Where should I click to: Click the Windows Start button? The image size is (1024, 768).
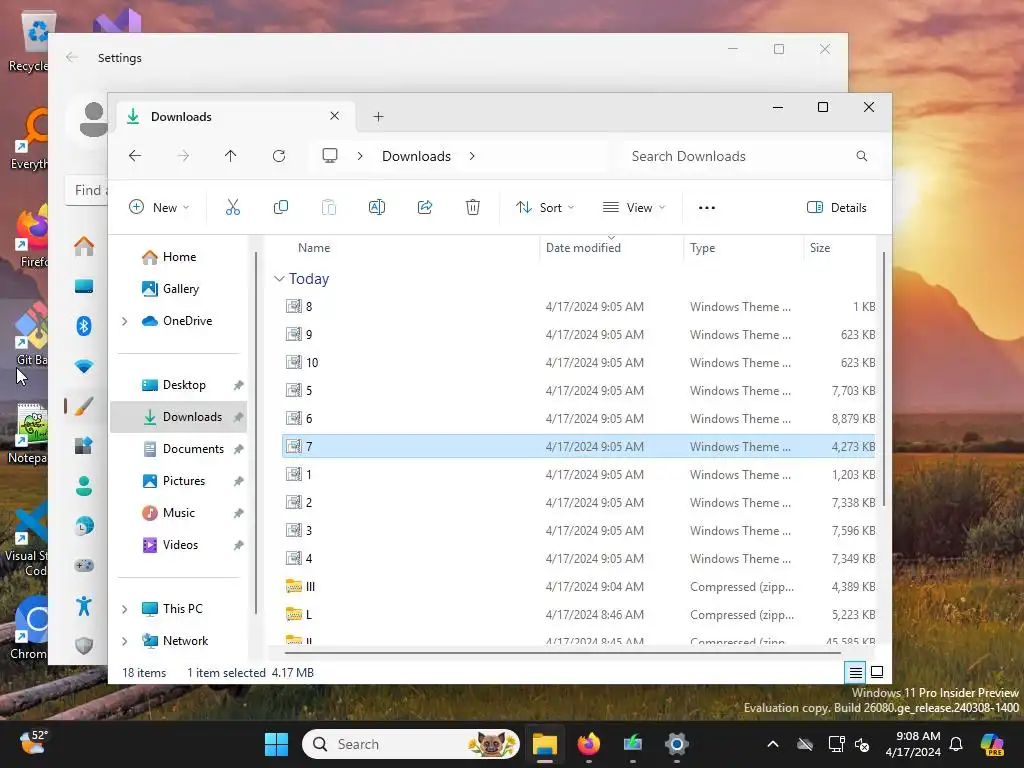276,744
